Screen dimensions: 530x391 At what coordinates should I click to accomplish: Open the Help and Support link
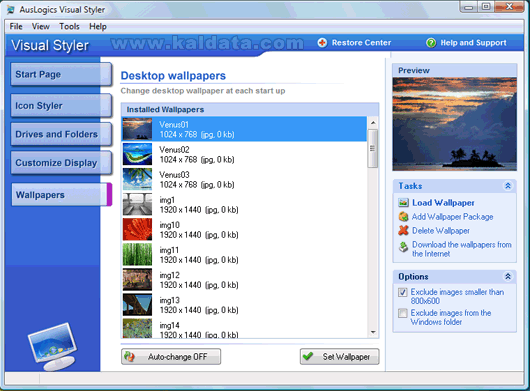point(473,43)
